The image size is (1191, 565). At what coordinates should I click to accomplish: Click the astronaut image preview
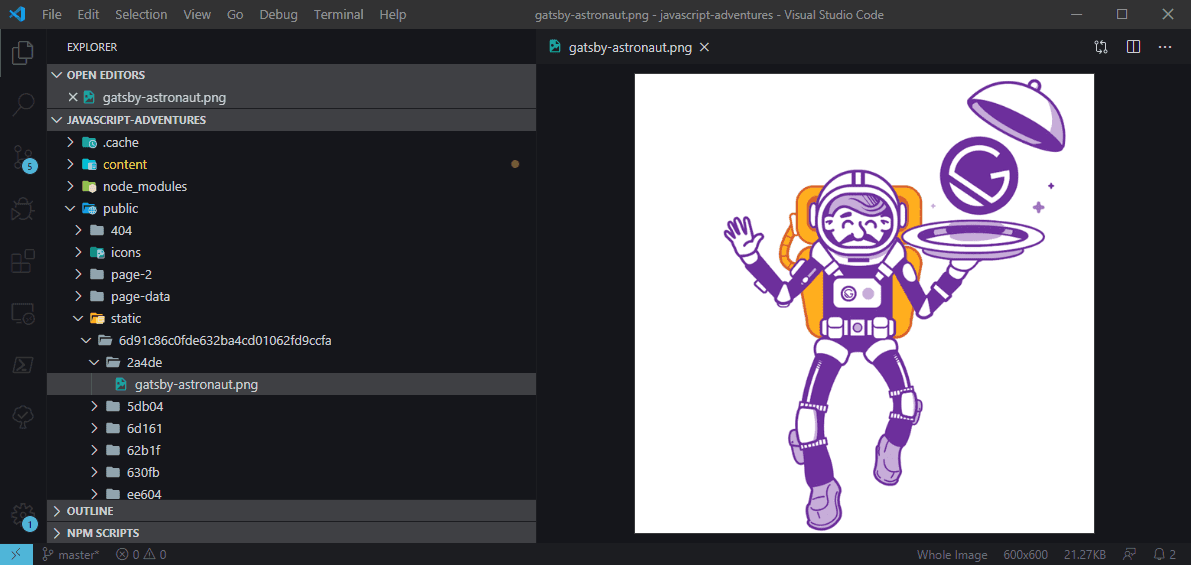864,304
